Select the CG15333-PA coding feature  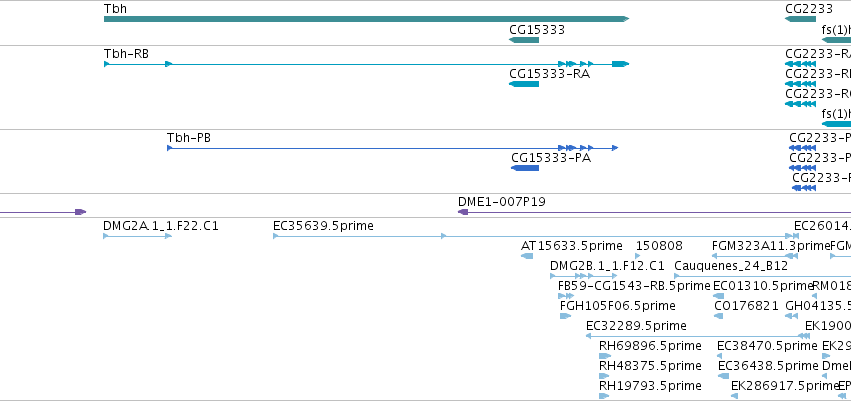(x=525, y=168)
